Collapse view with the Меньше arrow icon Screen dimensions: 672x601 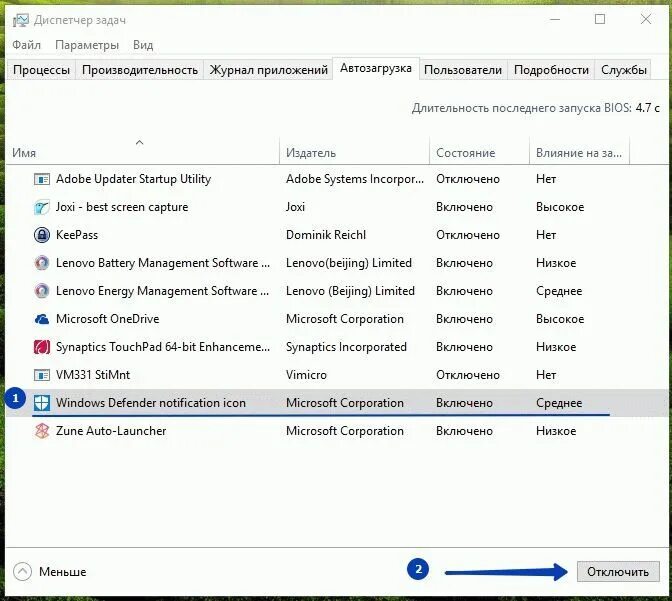[x=22, y=571]
